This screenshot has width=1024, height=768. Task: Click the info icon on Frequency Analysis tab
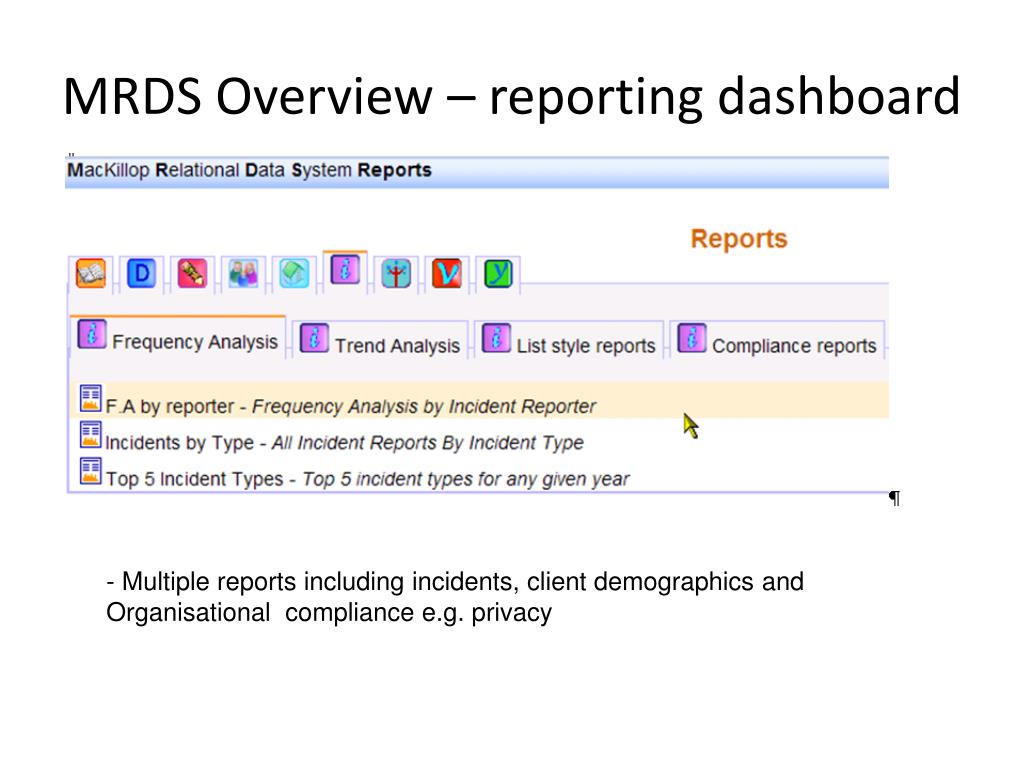point(91,334)
